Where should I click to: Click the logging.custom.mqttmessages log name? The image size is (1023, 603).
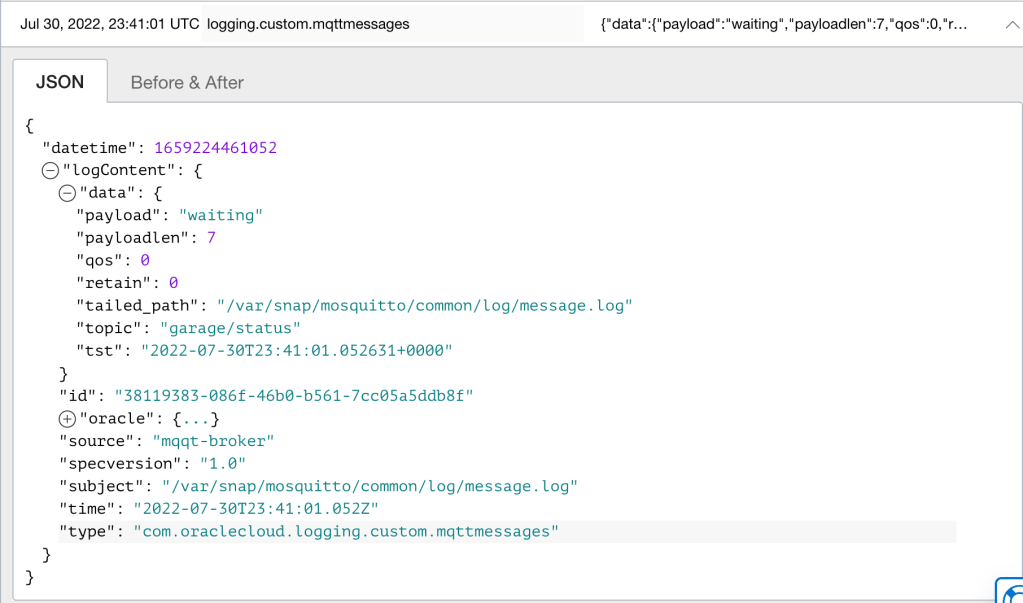308,23
